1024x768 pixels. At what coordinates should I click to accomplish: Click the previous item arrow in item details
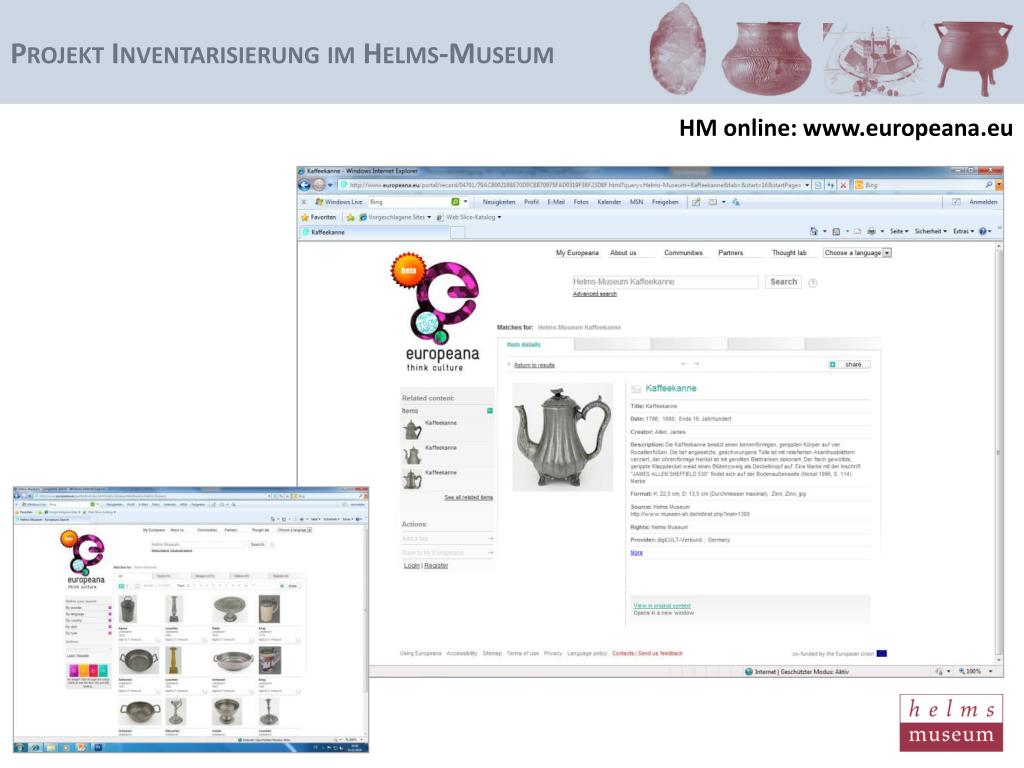[x=684, y=364]
